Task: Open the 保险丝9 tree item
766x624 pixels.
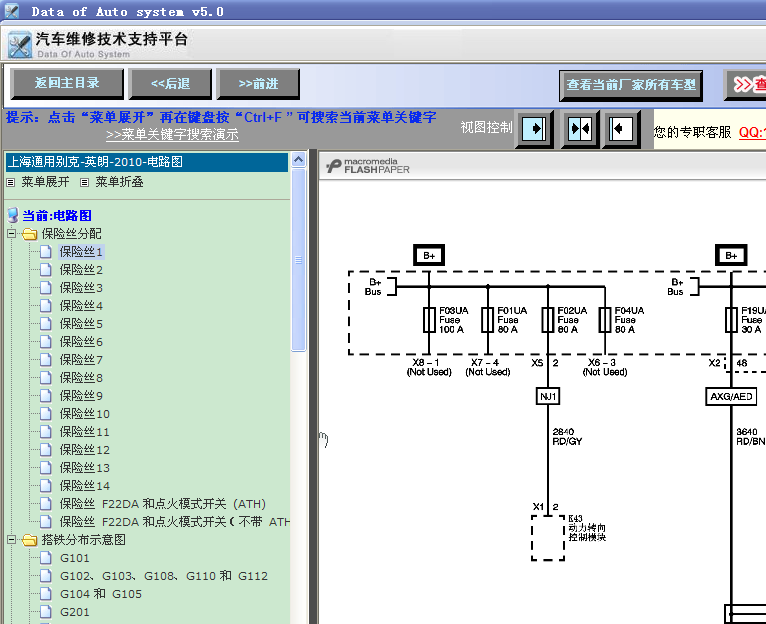Action: click(x=81, y=396)
